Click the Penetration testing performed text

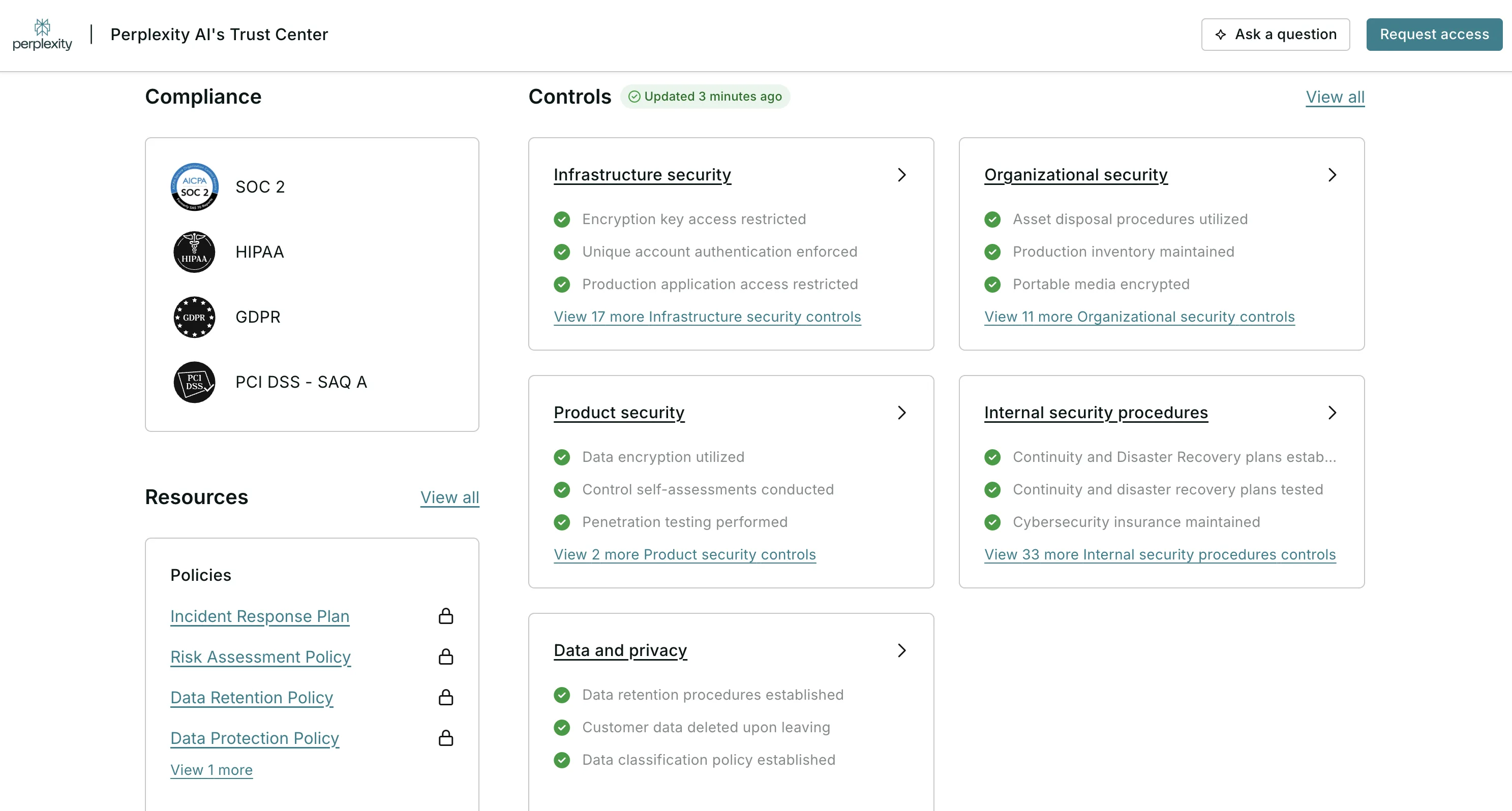point(684,522)
